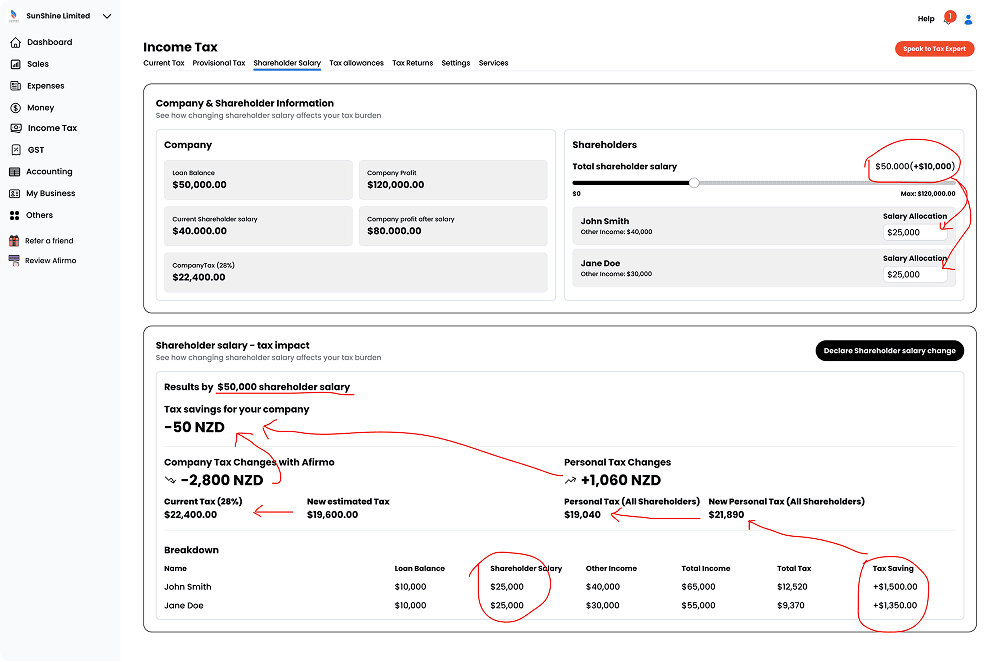Open the Tax allowances tab
This screenshot has height=662, width=998.
356,63
